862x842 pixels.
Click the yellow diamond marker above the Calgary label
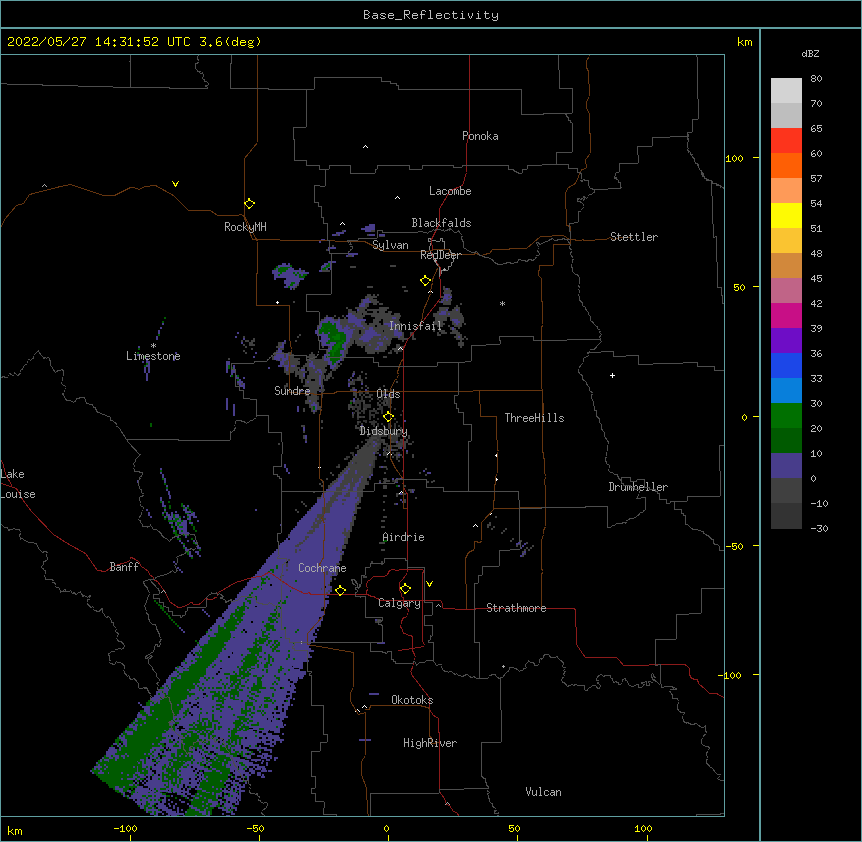(x=405, y=589)
